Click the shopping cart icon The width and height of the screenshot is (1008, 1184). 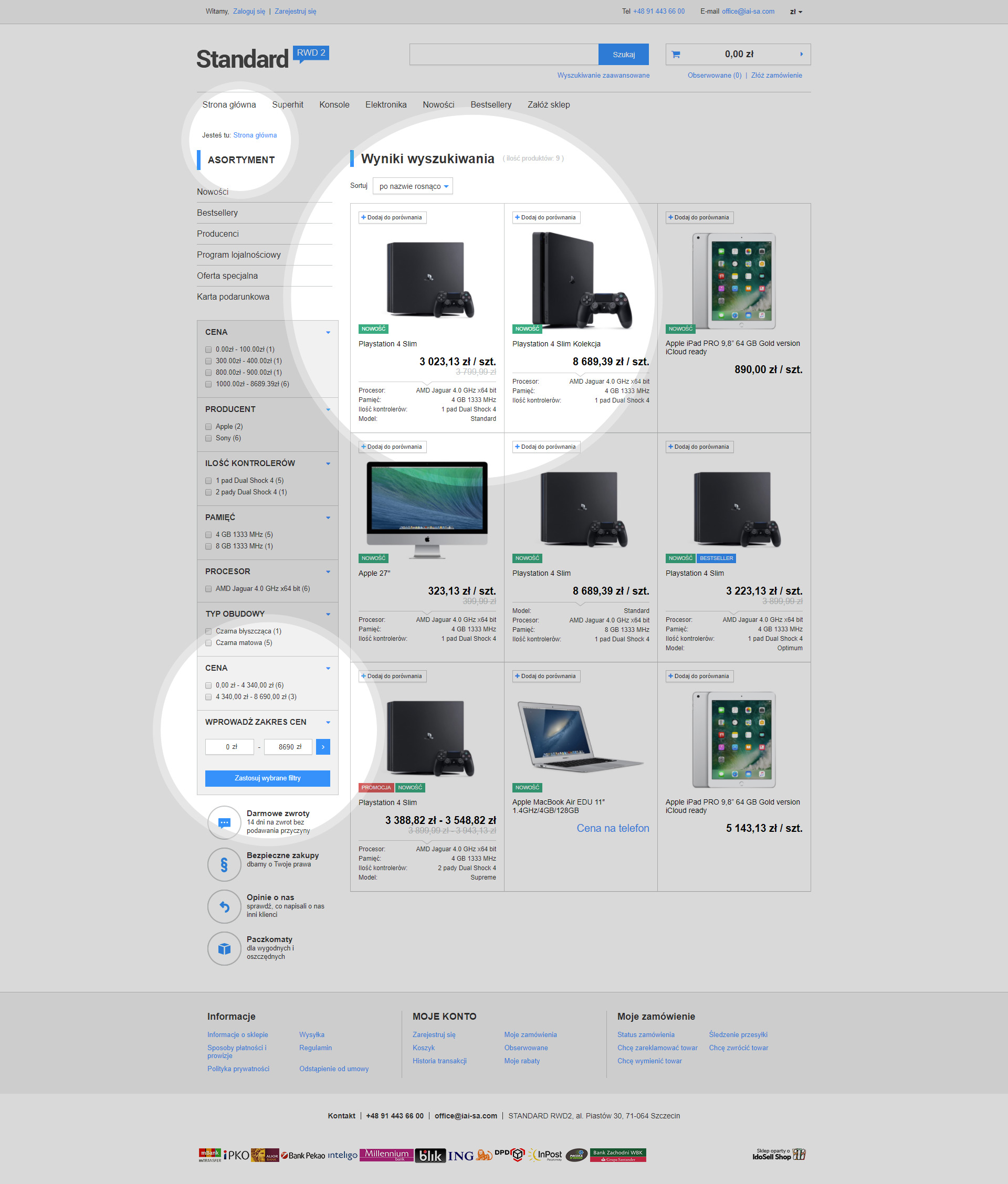[676, 55]
